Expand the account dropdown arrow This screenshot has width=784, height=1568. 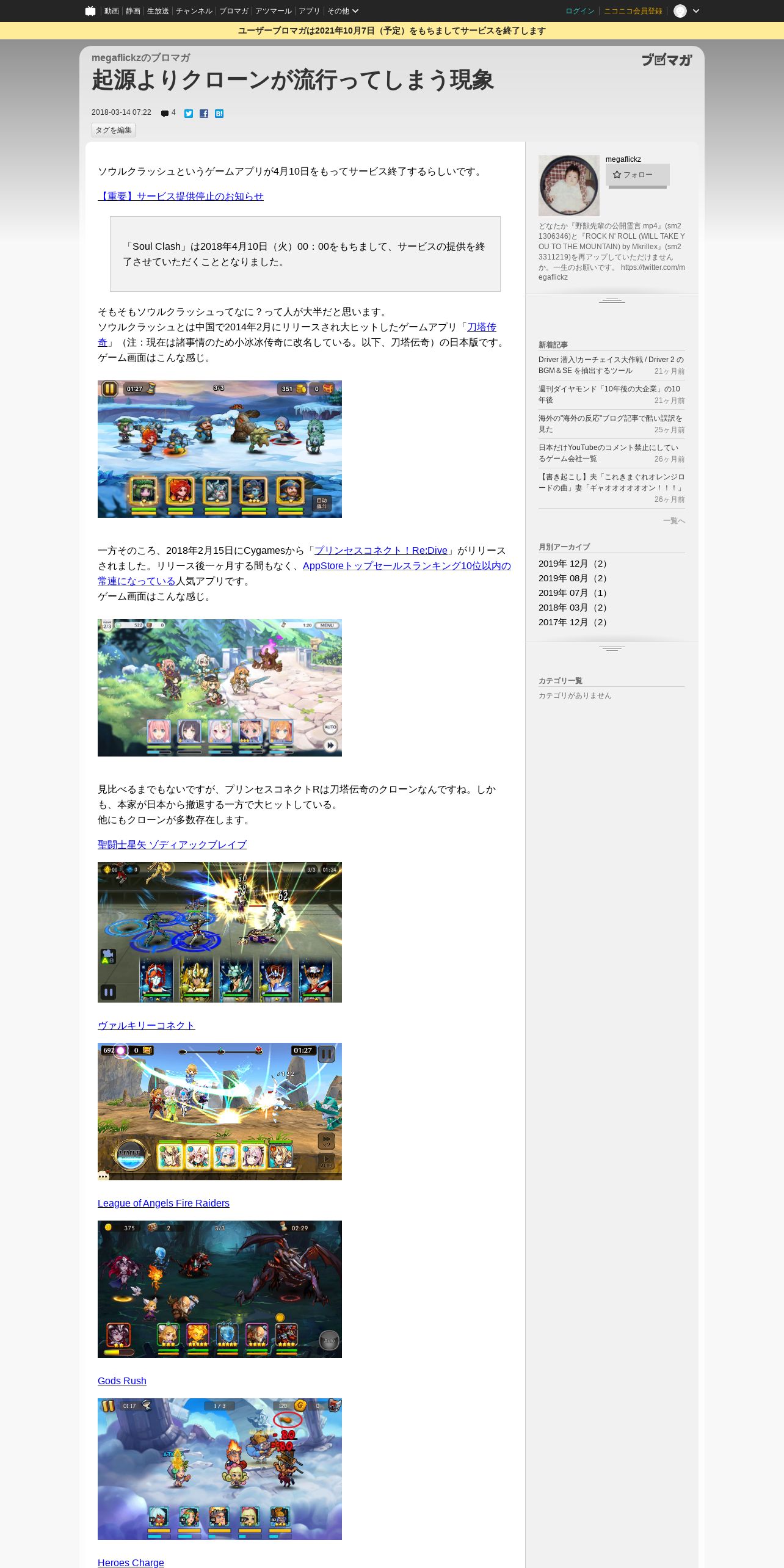pyautogui.click(x=696, y=11)
